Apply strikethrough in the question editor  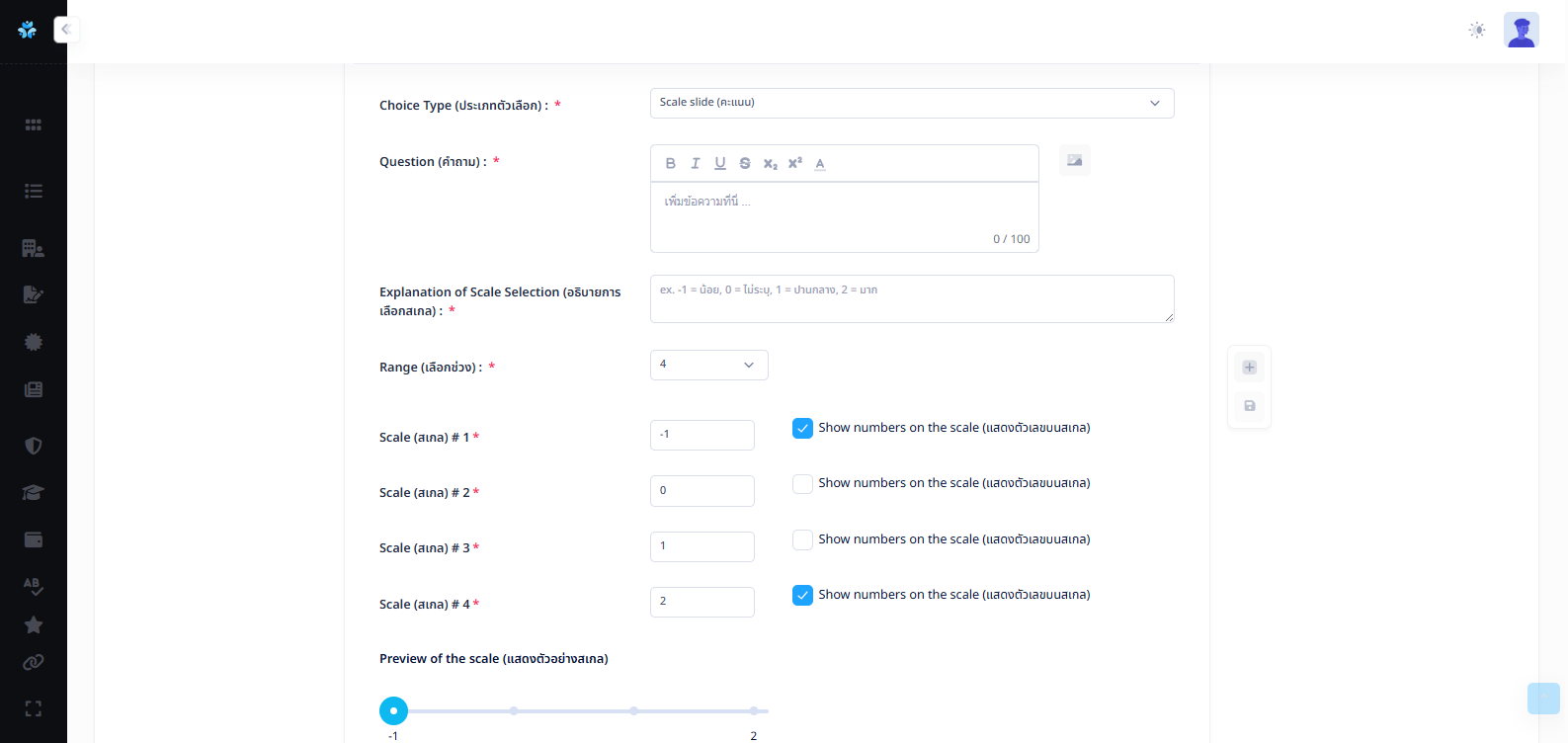(745, 163)
